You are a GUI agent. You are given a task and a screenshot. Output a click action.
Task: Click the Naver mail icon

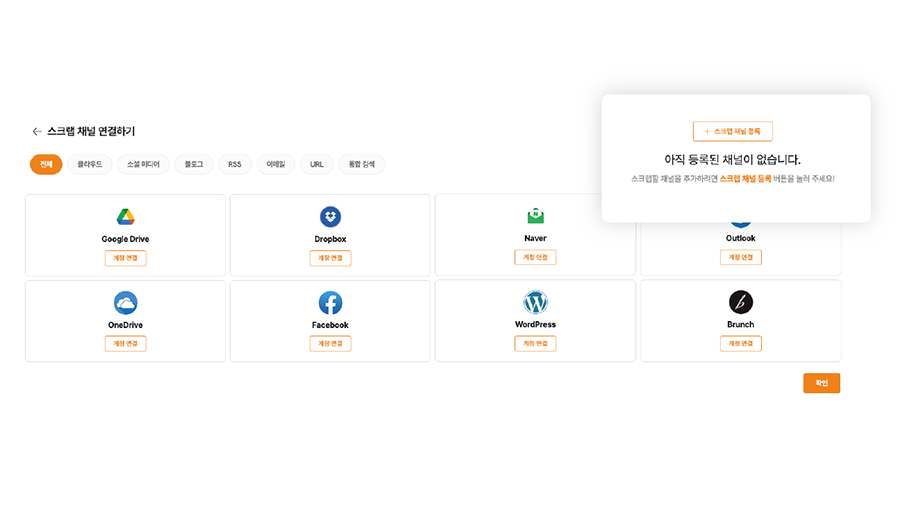[535, 217]
